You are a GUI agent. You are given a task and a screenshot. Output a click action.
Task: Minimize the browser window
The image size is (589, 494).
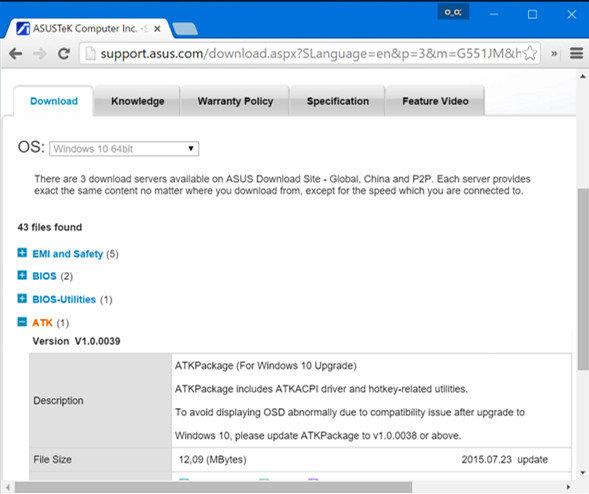pyautogui.click(x=494, y=14)
